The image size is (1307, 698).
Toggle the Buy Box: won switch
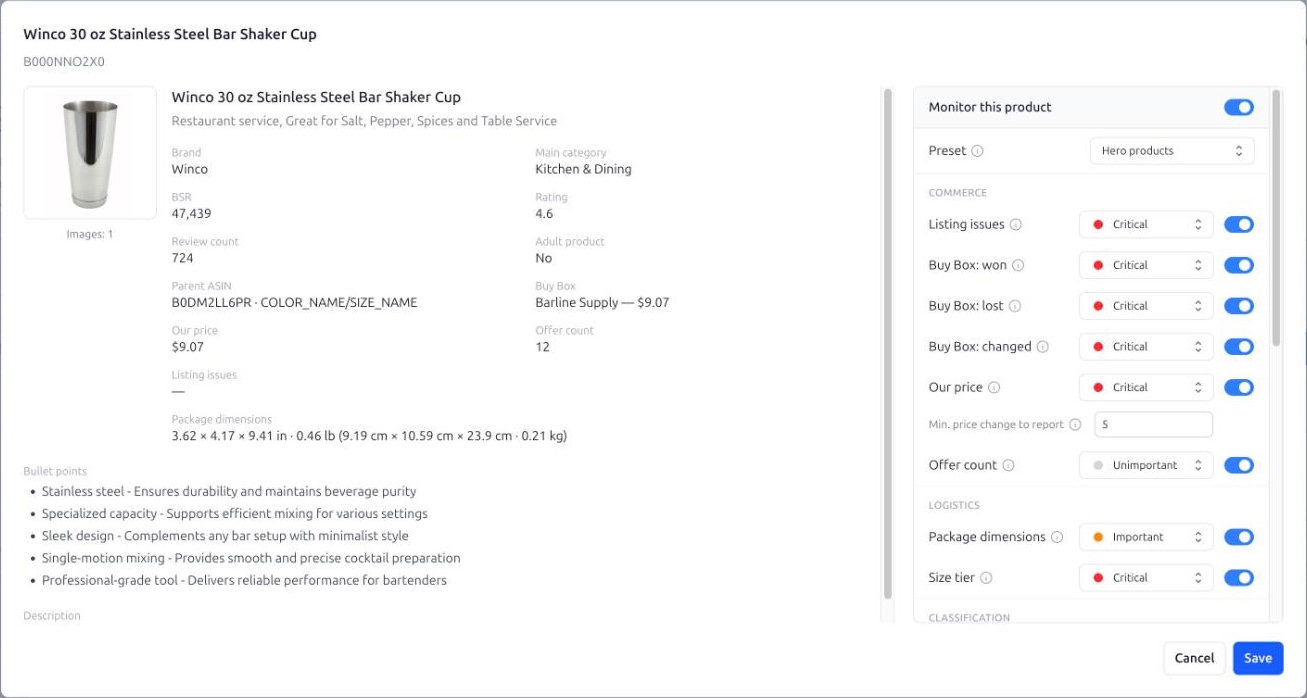coord(1239,266)
